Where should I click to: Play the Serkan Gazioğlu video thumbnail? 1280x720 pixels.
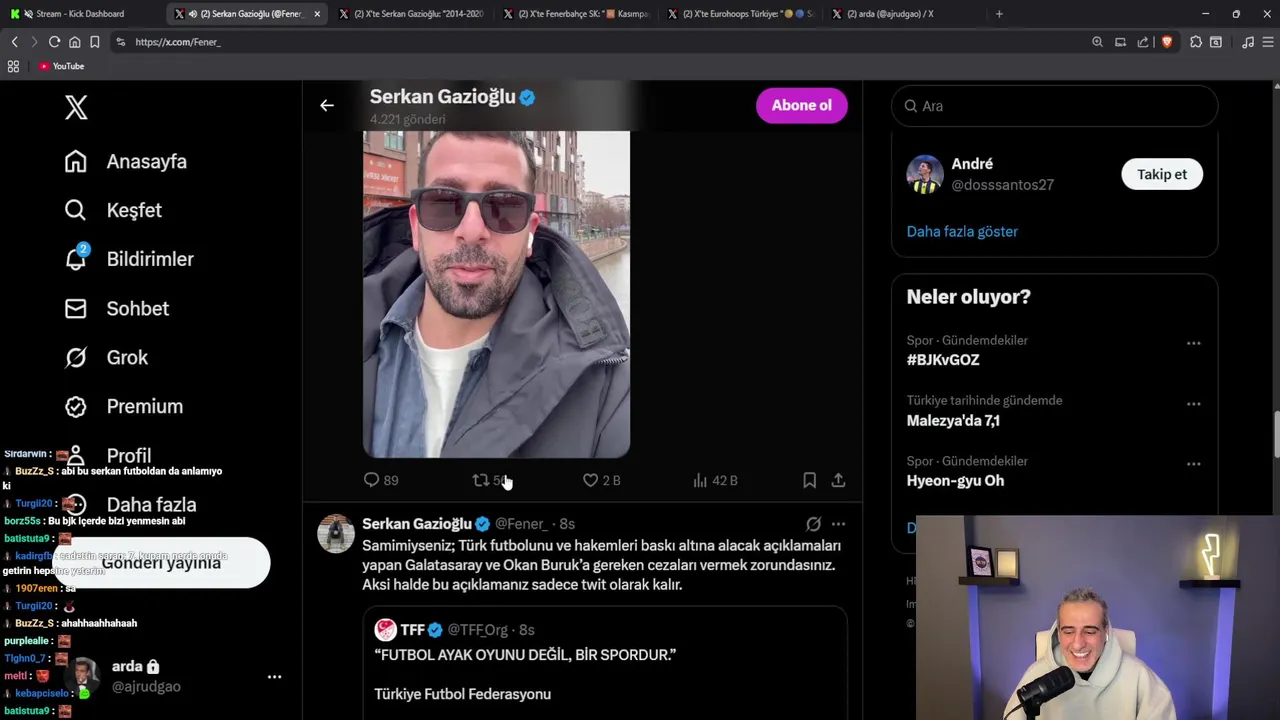(x=496, y=294)
